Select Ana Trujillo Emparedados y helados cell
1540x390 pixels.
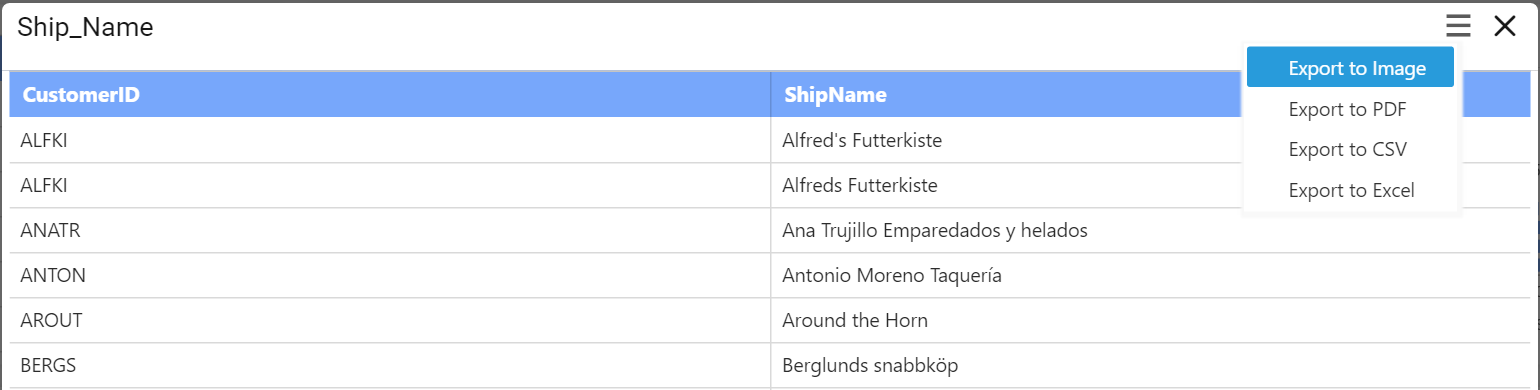coord(1150,231)
